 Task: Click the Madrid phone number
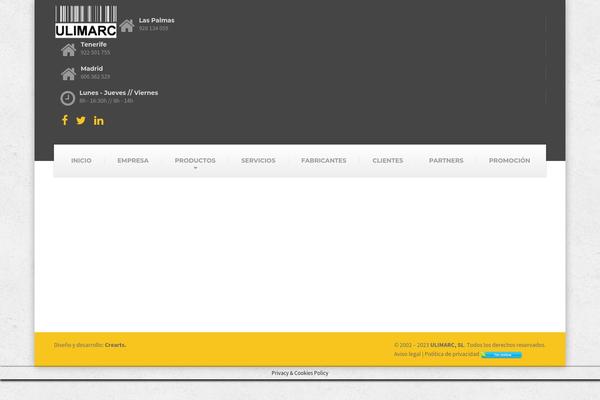95,77
